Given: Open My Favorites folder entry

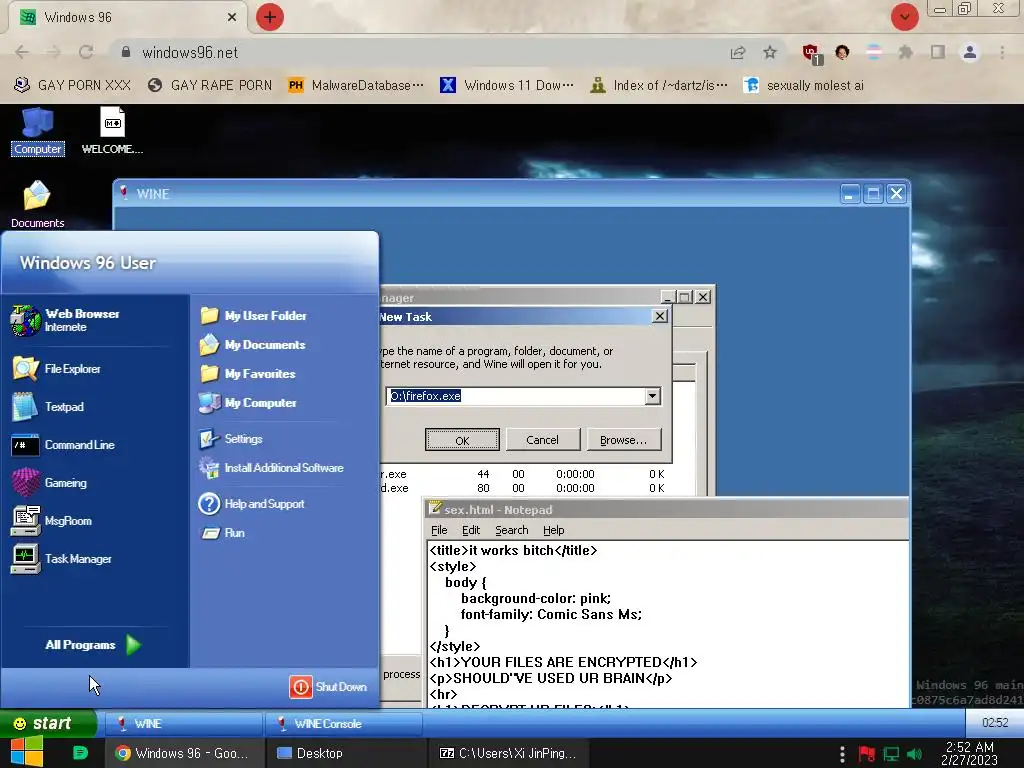Looking at the screenshot, I should (248, 374).
